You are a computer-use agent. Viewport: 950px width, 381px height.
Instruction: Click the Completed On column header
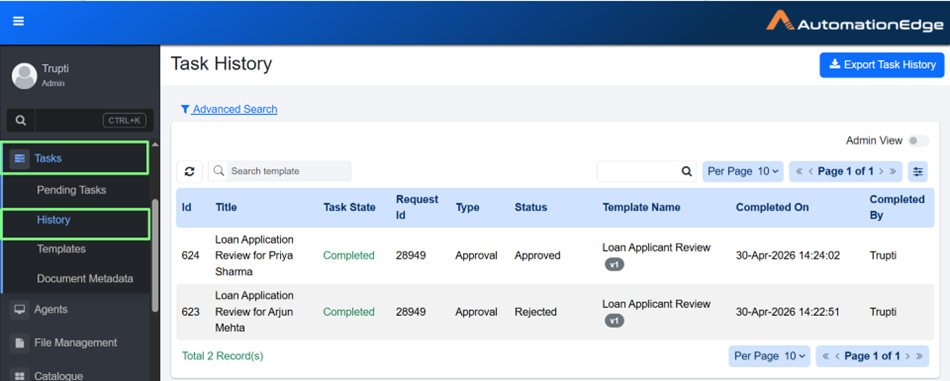772,207
